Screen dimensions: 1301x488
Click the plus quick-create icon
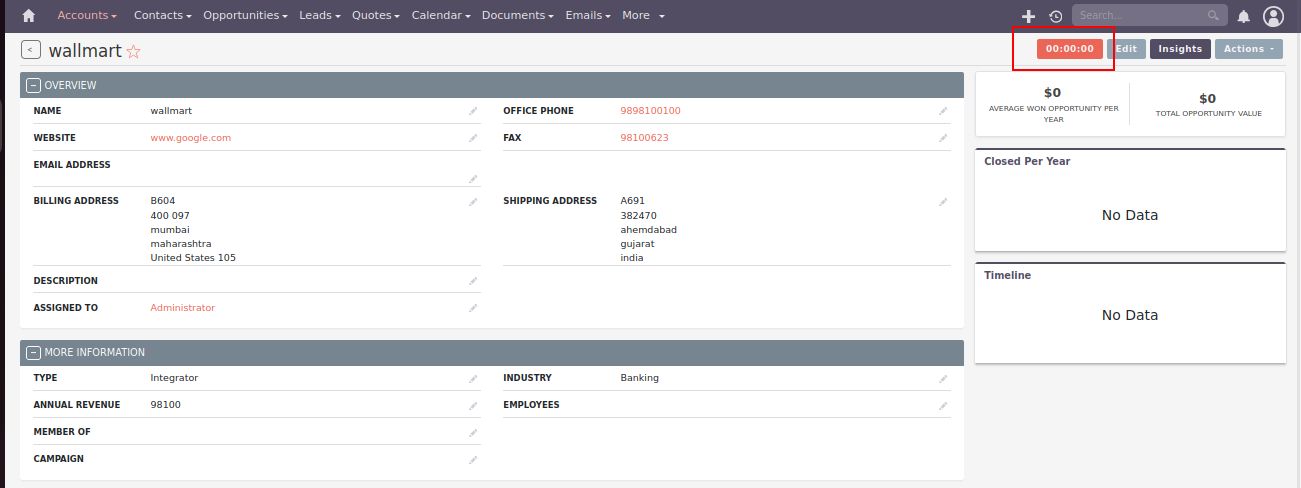[x=1028, y=16]
